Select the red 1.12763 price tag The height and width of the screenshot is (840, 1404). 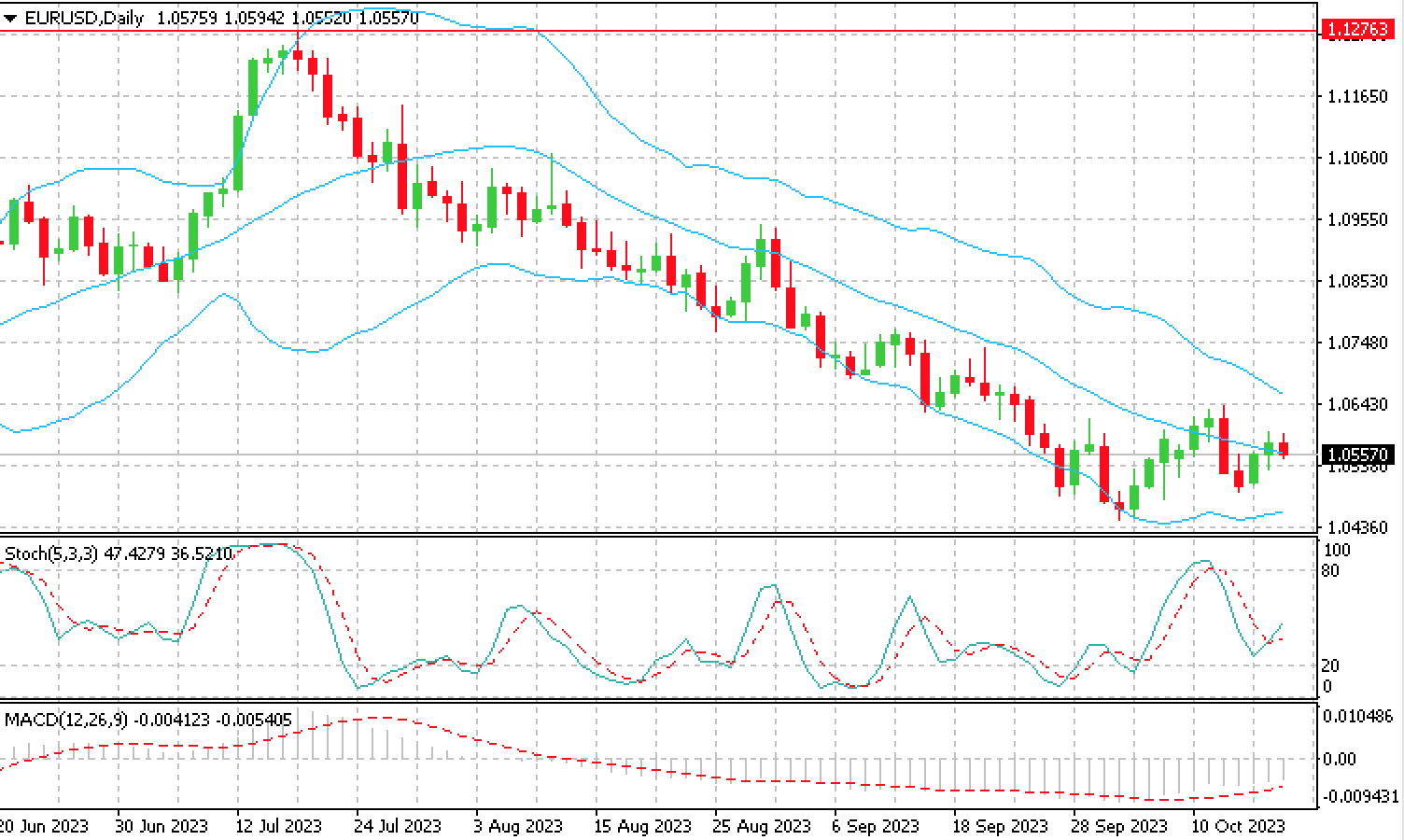[x=1356, y=31]
